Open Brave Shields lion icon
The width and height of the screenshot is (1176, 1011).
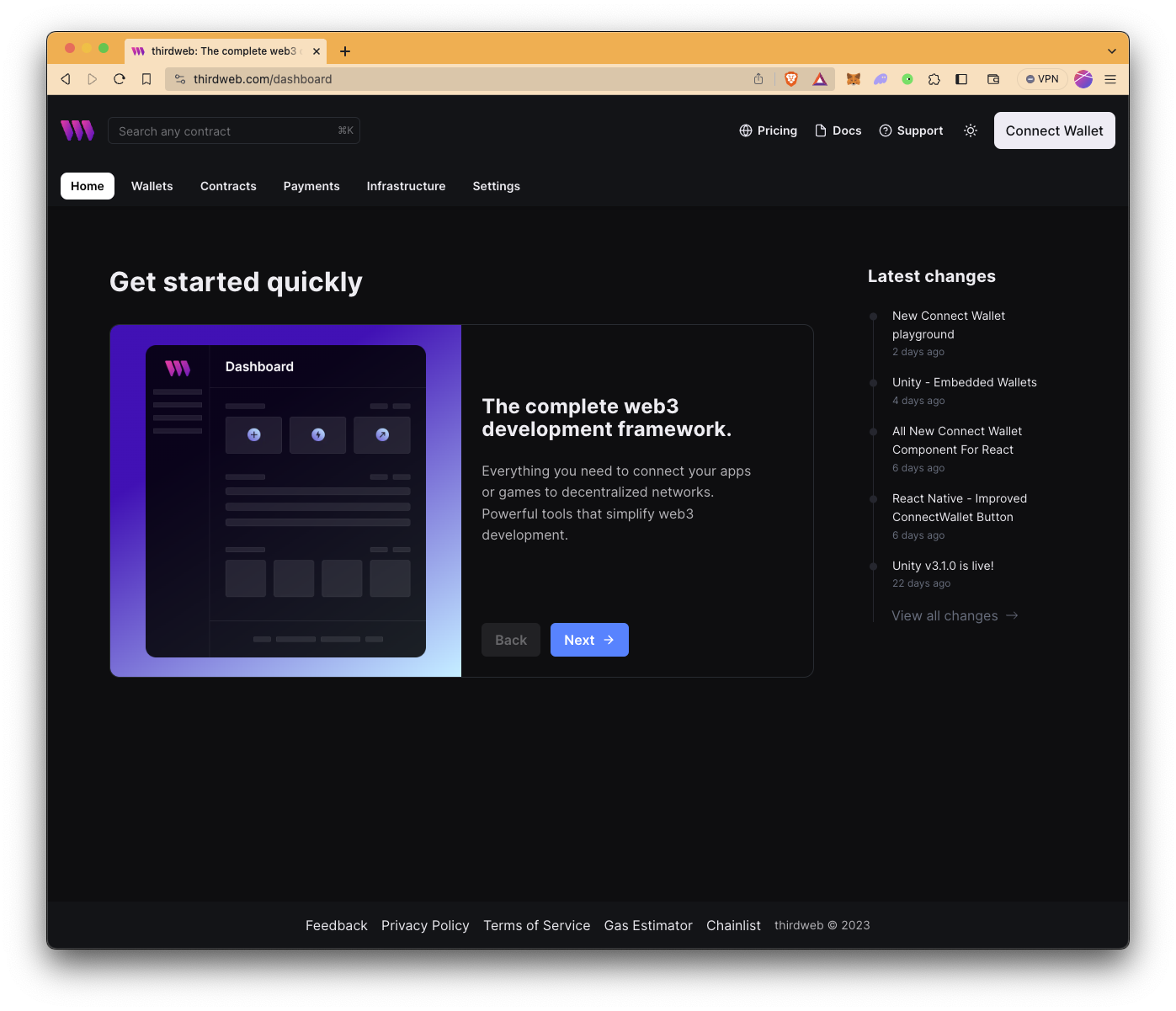coord(791,79)
